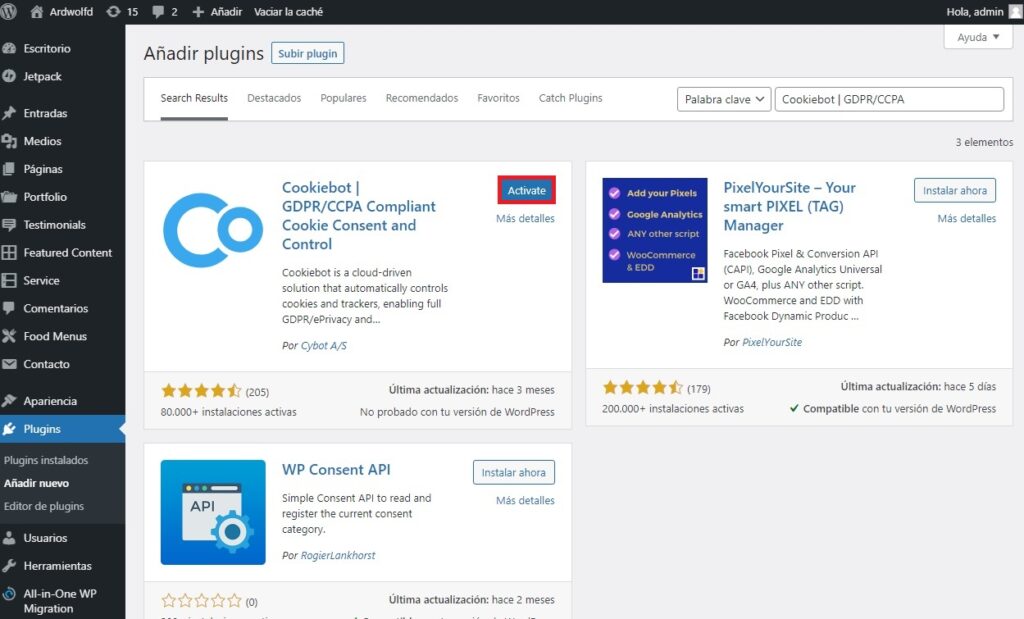The width and height of the screenshot is (1024, 619).
Task: Open Más detalles for Cookiebot
Action: click(x=525, y=219)
